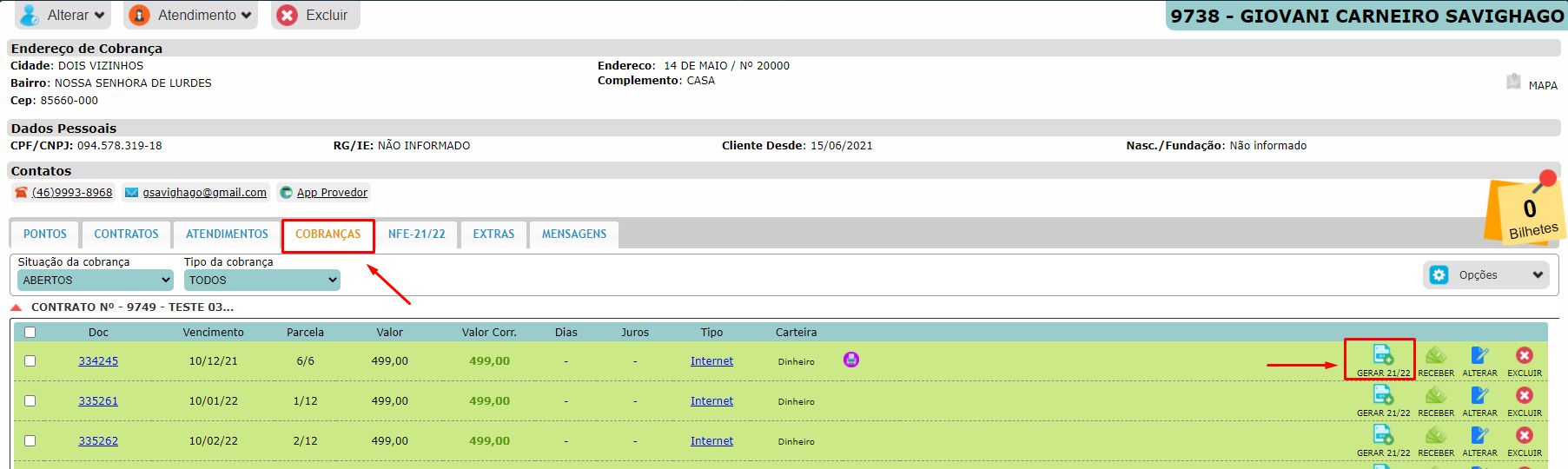Click the App Provedor icon
This screenshot has height=469, width=1568.
(286, 192)
